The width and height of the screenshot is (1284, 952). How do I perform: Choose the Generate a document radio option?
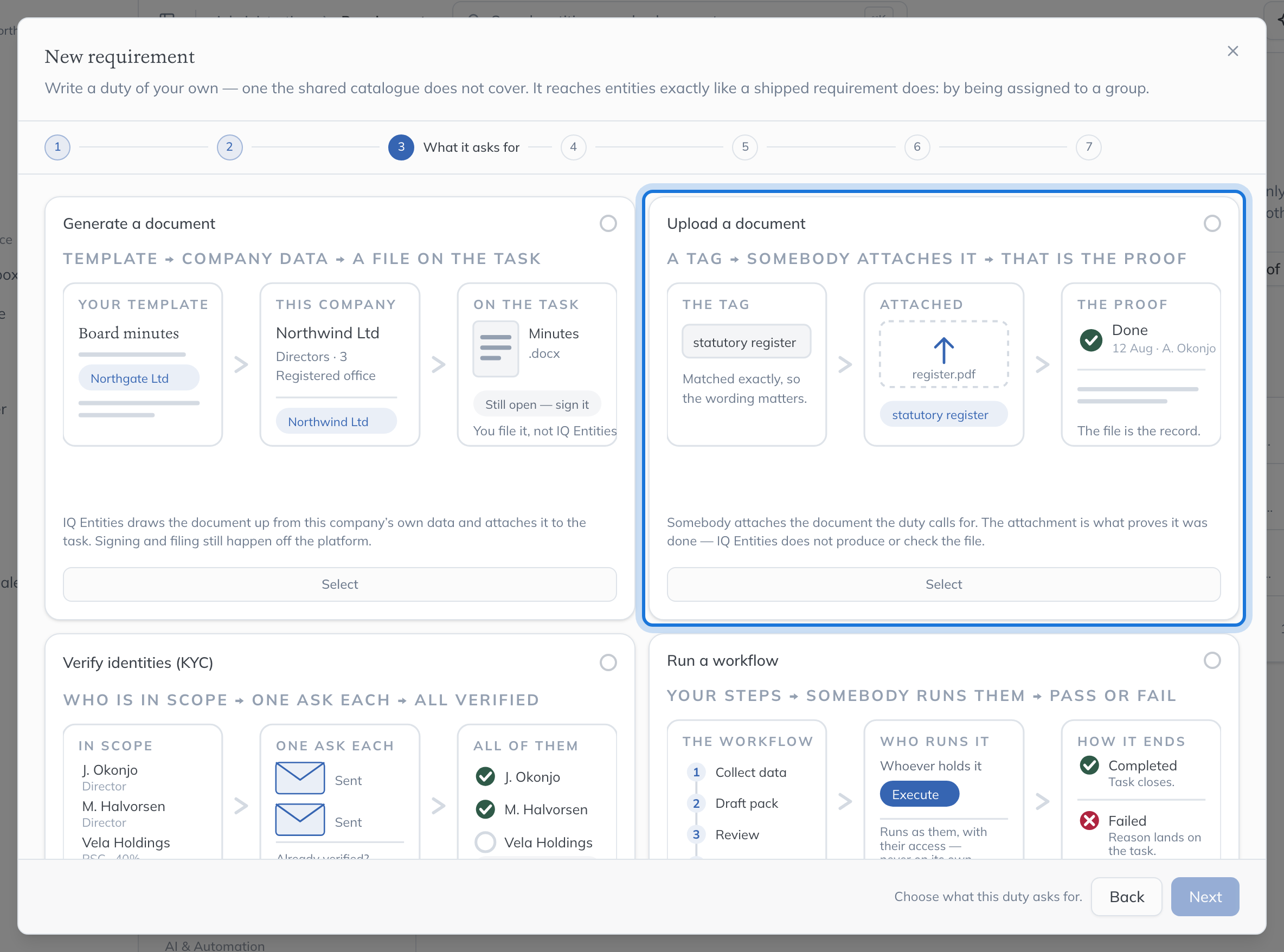click(608, 223)
